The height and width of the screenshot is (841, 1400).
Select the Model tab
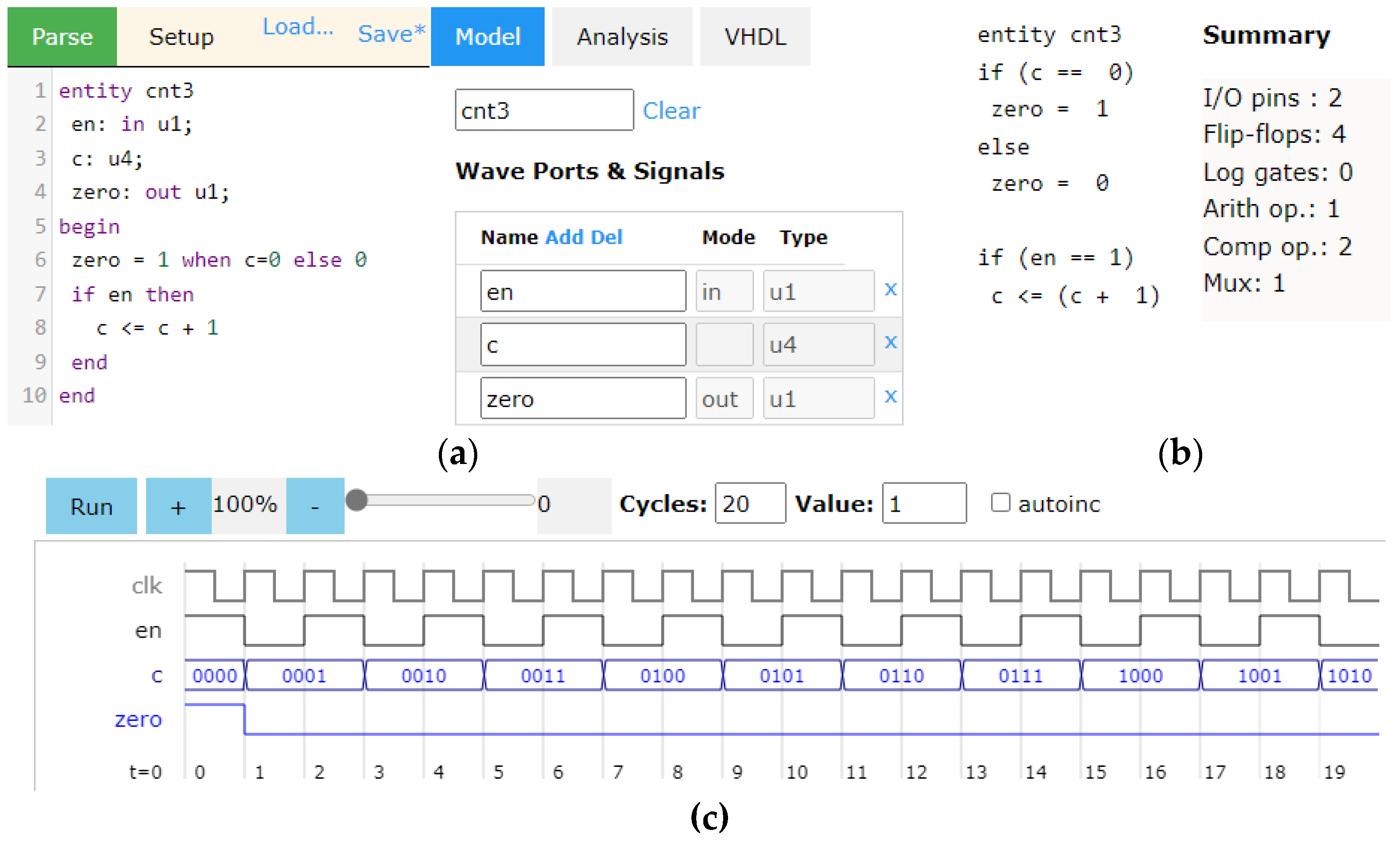point(487,37)
